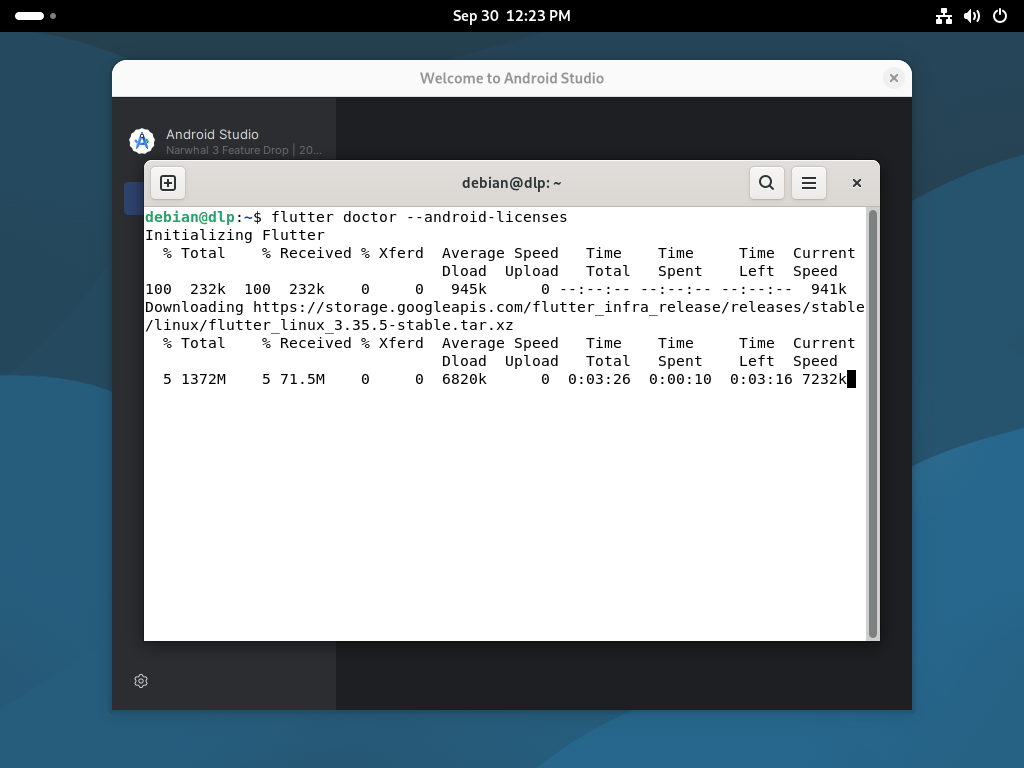
Task: Click the terminal cursor after 7232k
Action: point(851,379)
